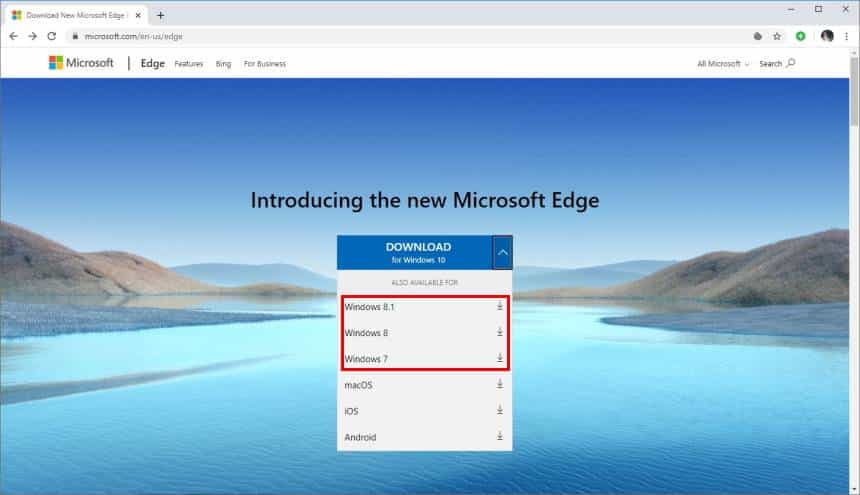Maximize the browser window
The height and width of the screenshot is (495, 860).
[818, 9]
